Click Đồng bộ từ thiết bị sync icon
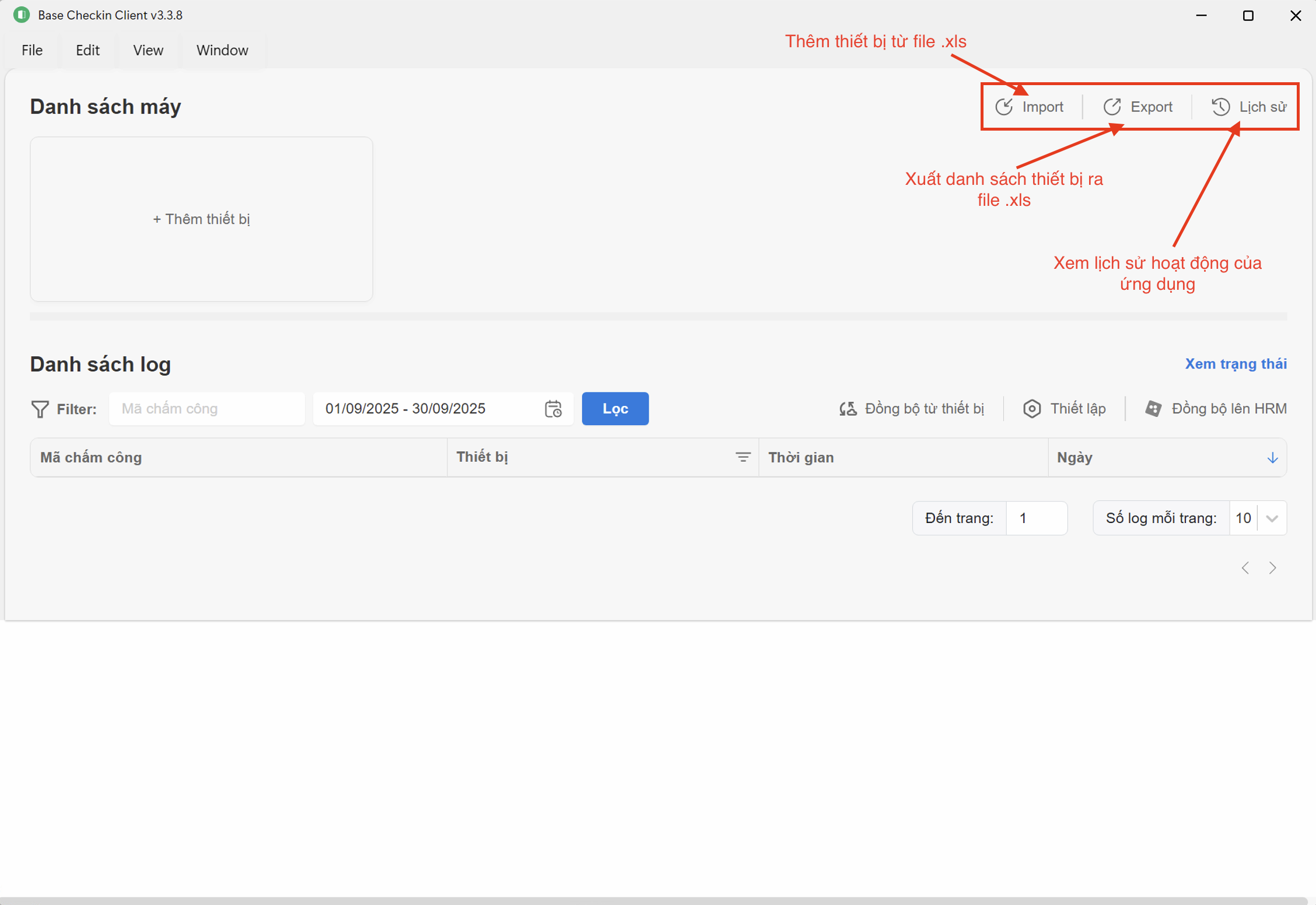 coord(848,409)
